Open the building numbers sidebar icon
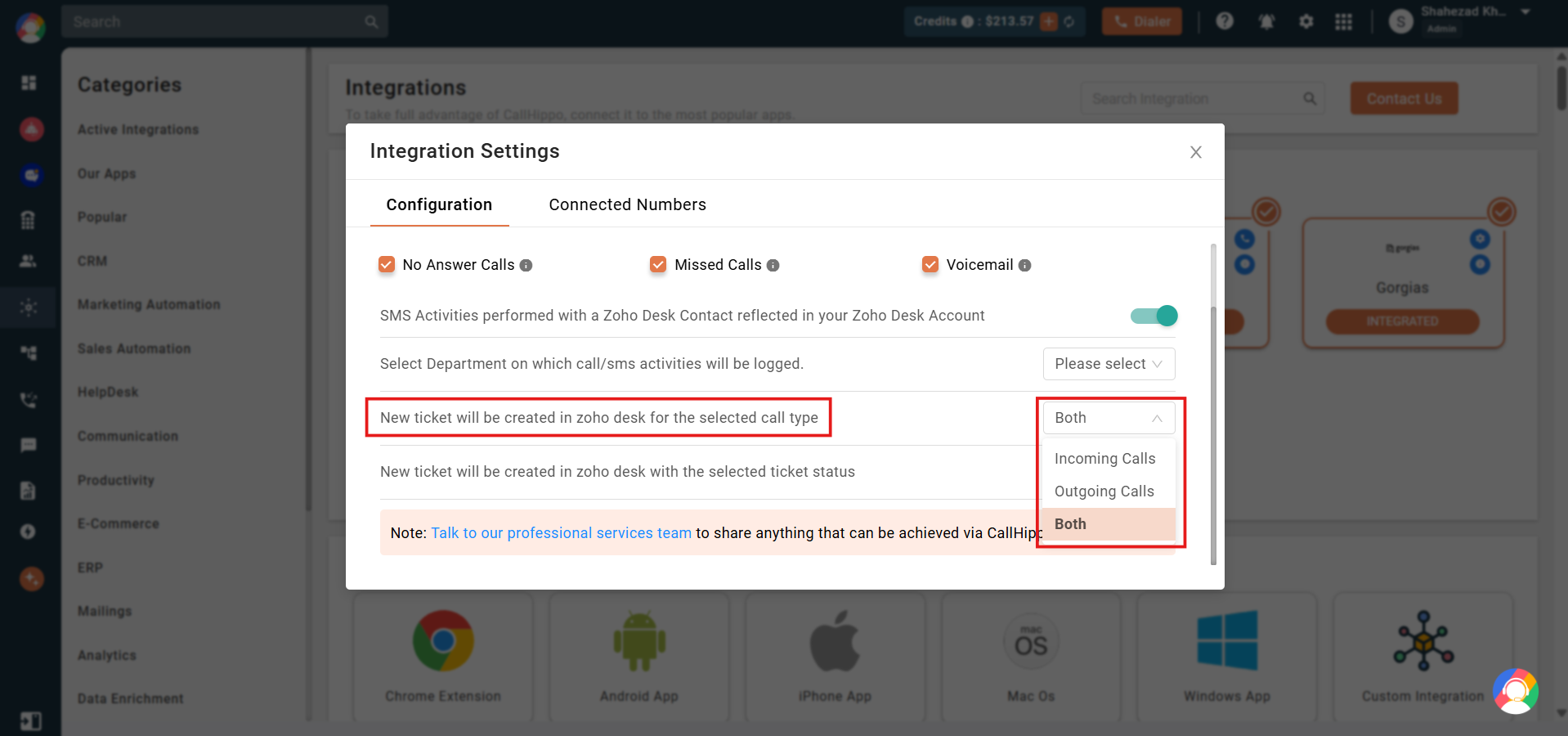This screenshot has height=736, width=1568. [29, 219]
